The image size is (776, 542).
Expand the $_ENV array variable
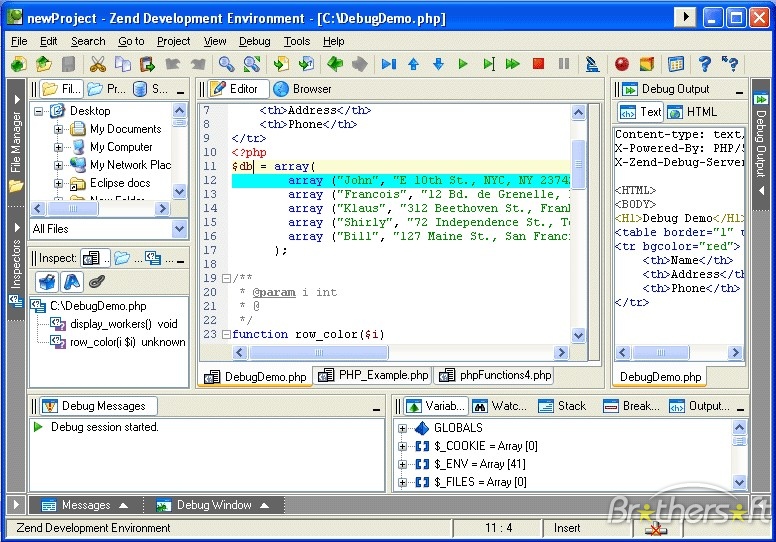(x=402, y=464)
